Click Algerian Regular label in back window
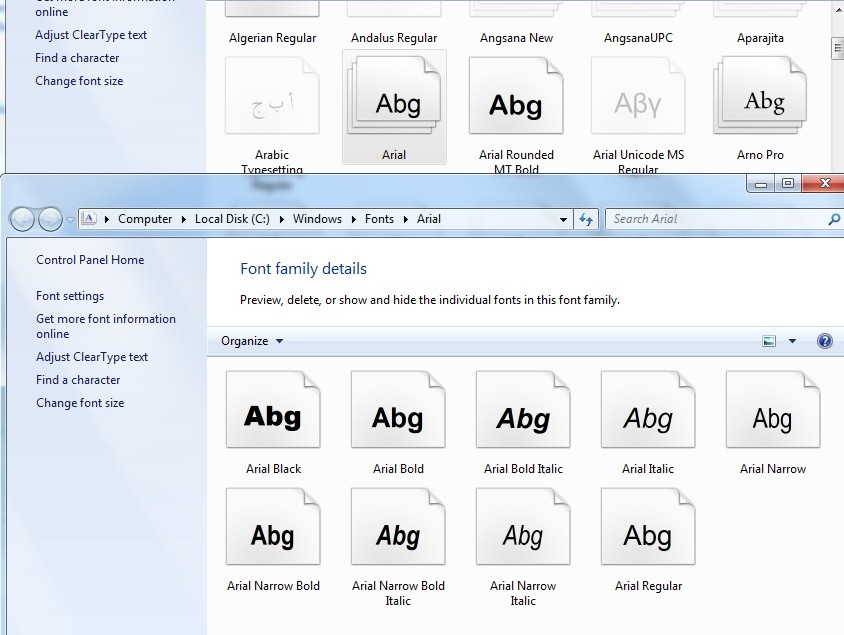The height and width of the screenshot is (635, 844). [x=272, y=38]
